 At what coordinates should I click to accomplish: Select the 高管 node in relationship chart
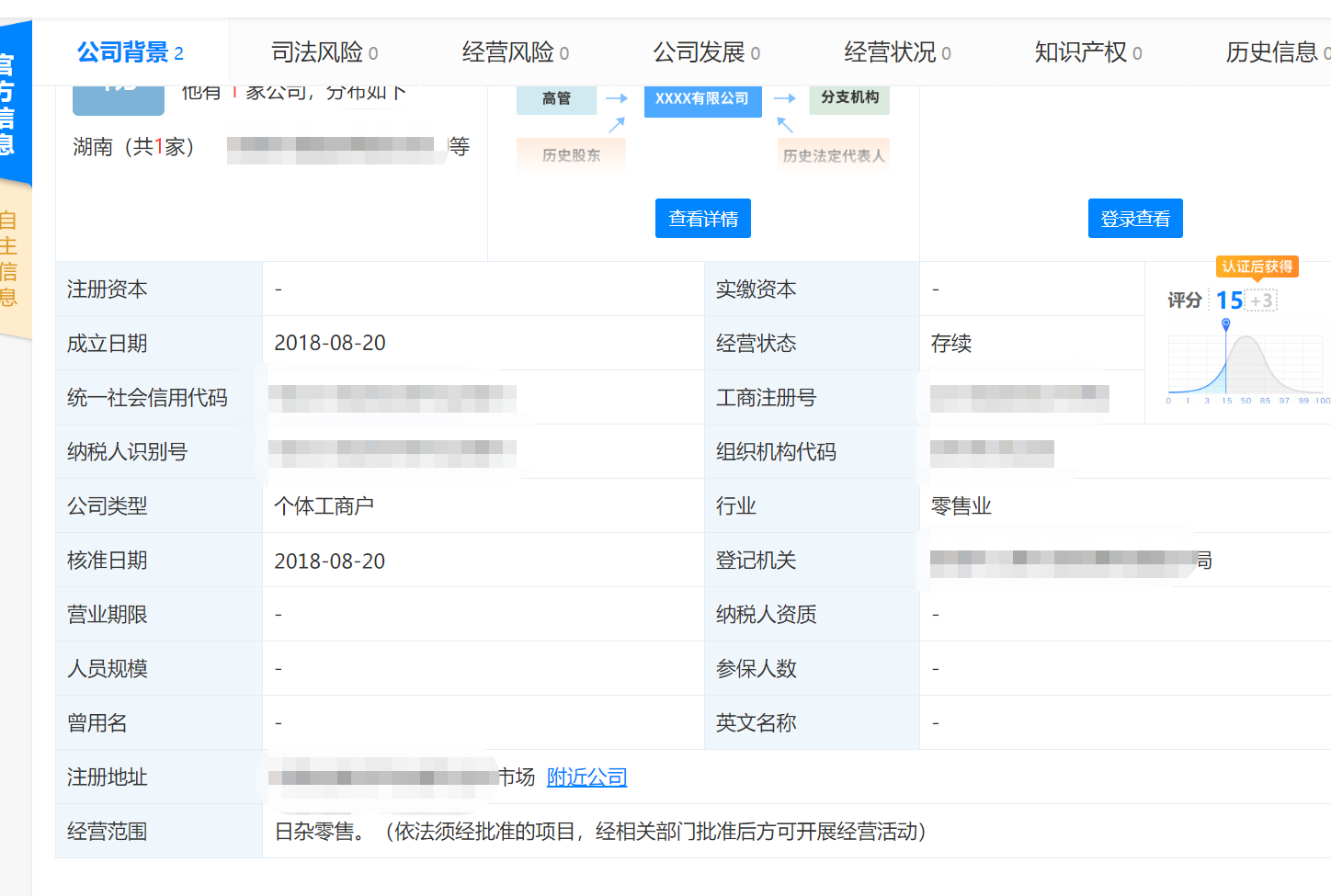click(556, 98)
